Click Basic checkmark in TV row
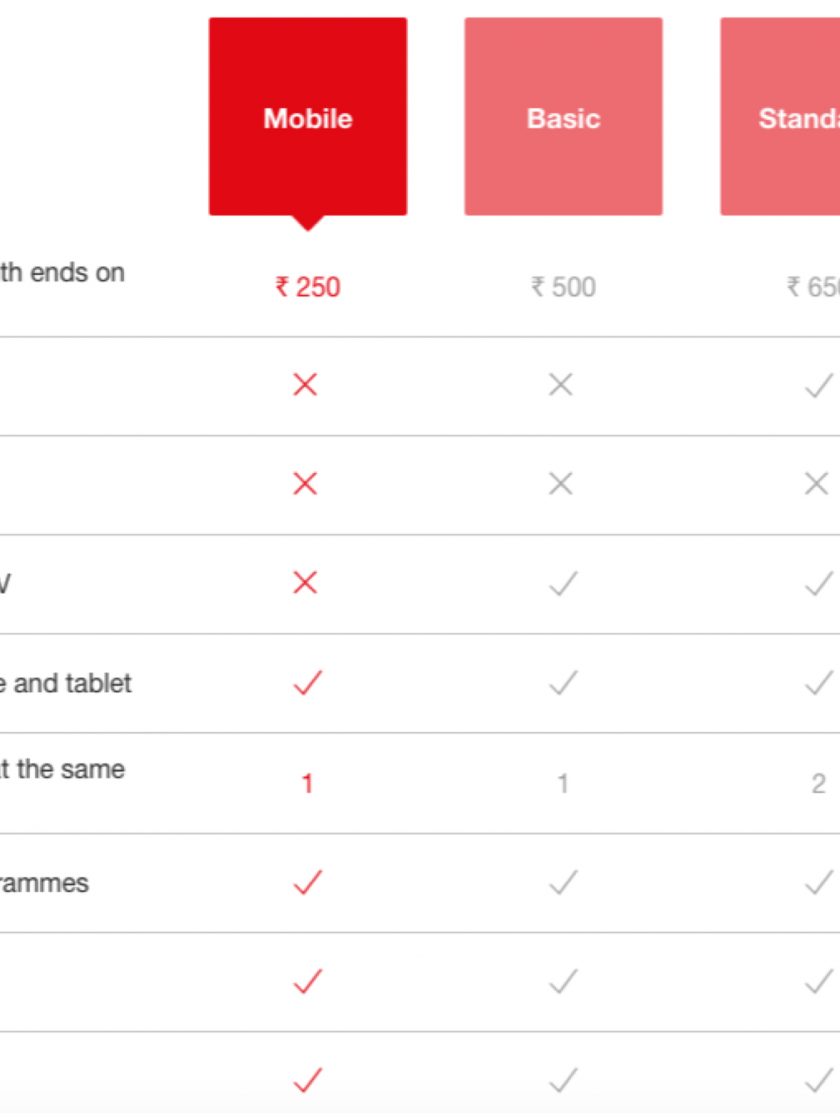This screenshot has width=840, height=1120. [563, 583]
